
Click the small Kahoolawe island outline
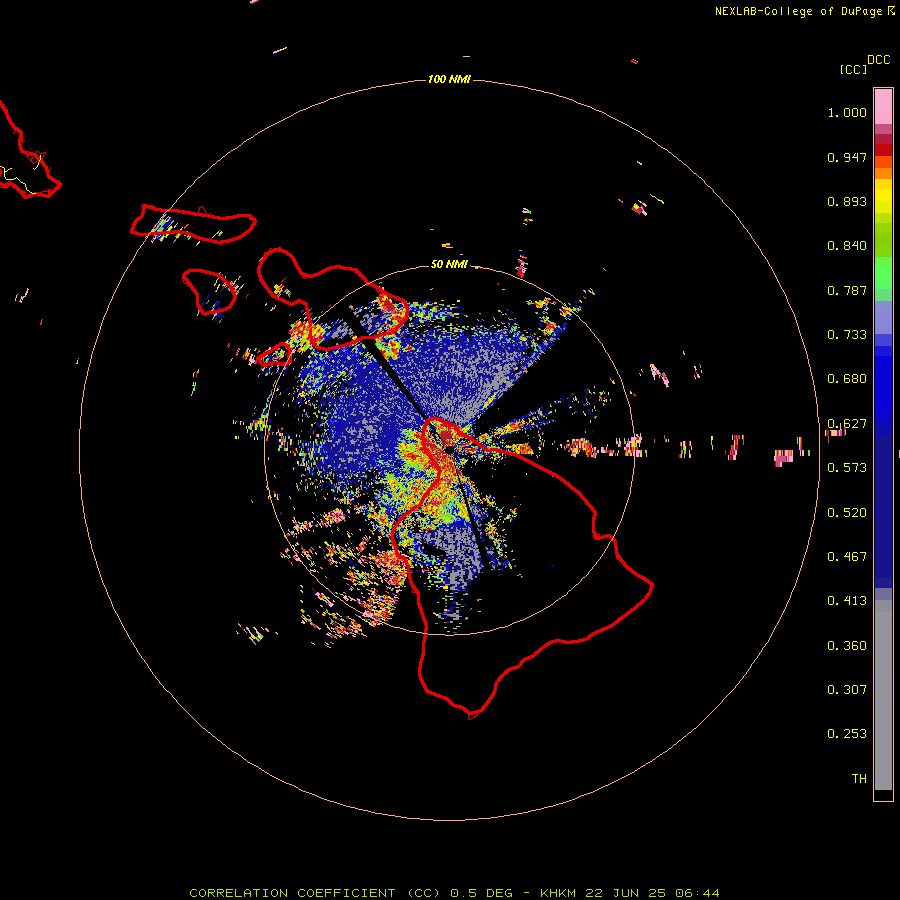tap(274, 355)
